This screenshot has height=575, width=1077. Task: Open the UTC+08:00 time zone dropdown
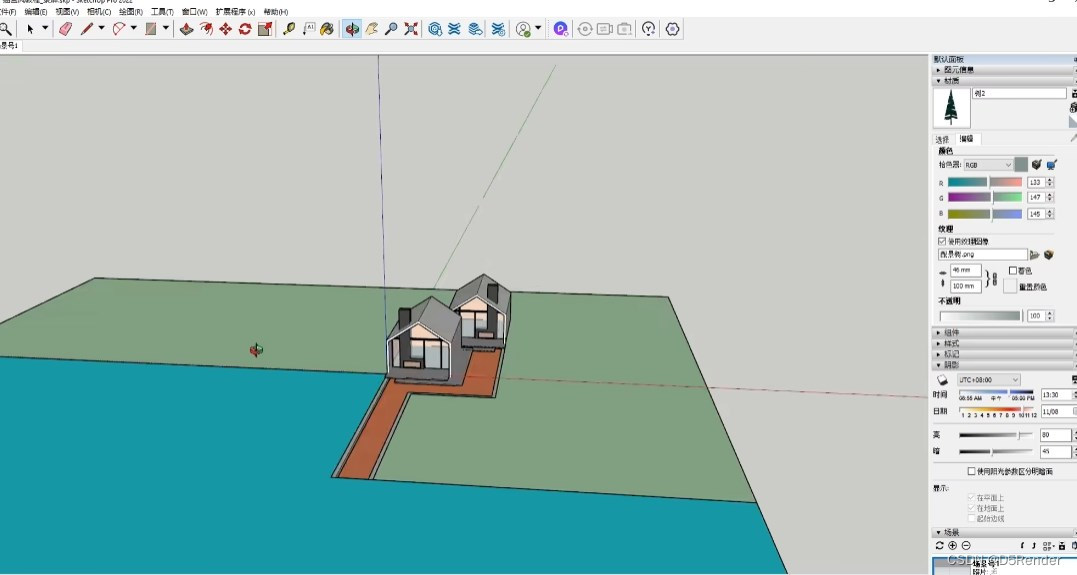tap(988, 380)
